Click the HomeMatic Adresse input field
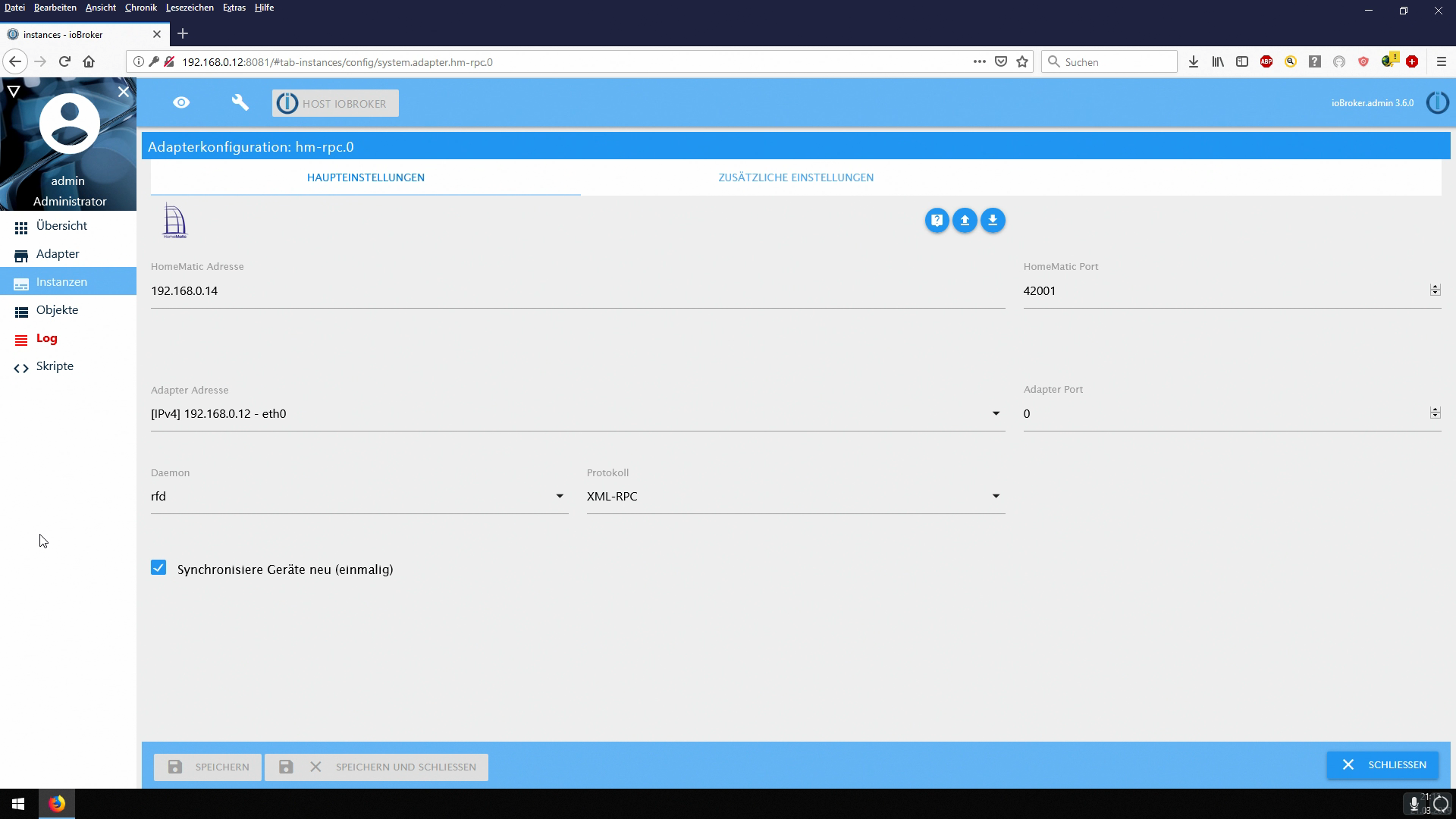This screenshot has height=819, width=1456. pyautogui.click(x=576, y=291)
